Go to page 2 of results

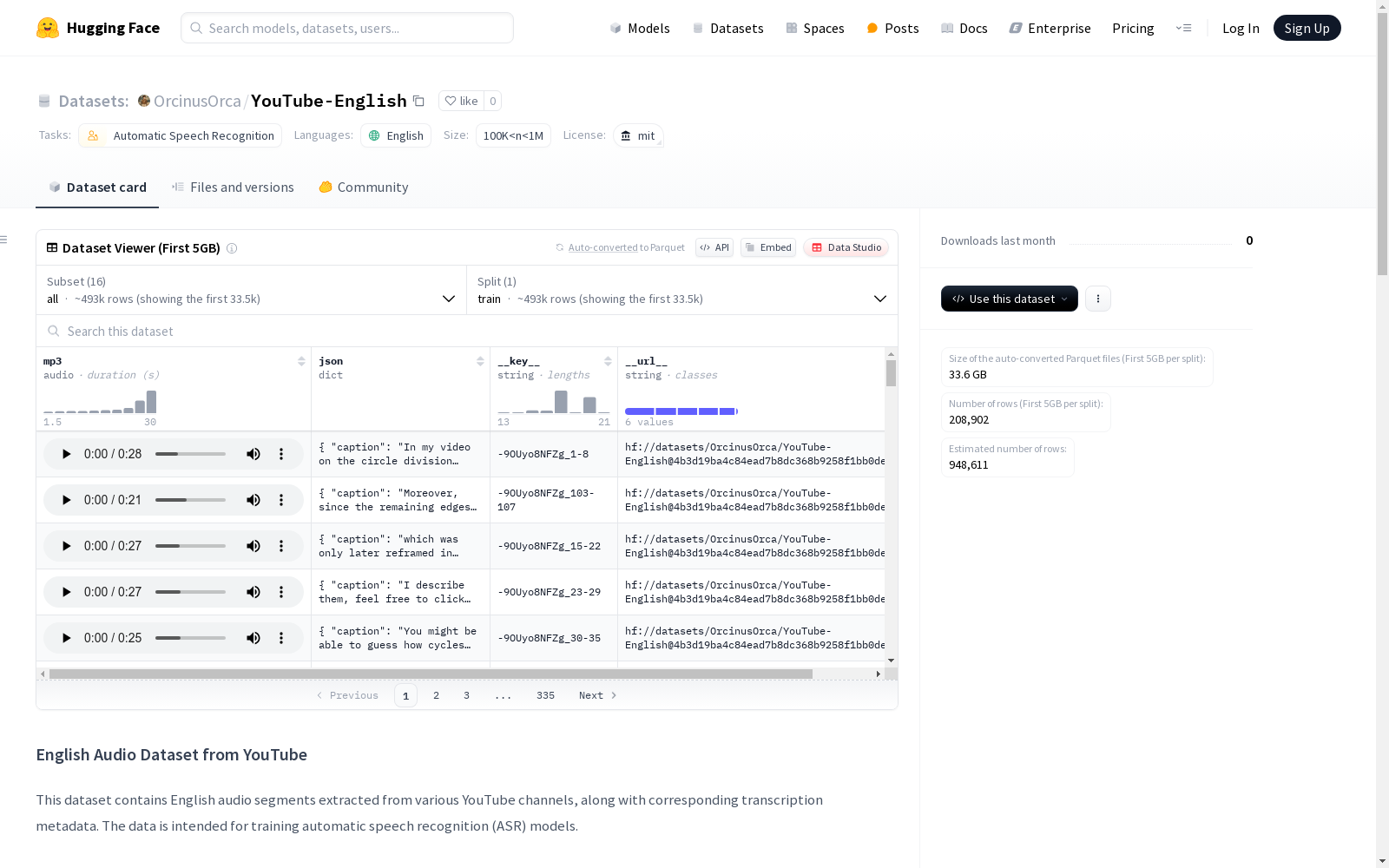point(436,695)
